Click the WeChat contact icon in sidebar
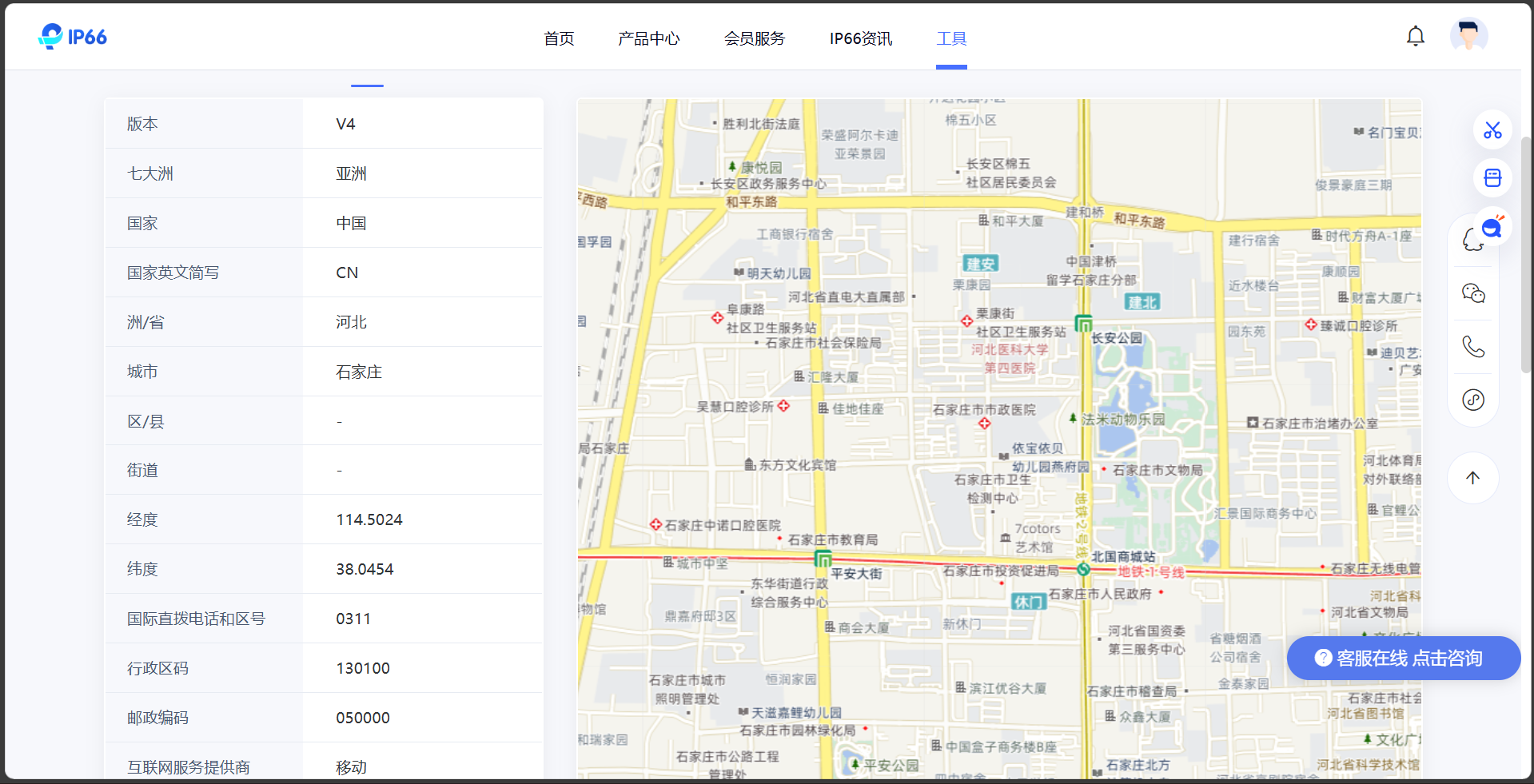 click(1473, 293)
